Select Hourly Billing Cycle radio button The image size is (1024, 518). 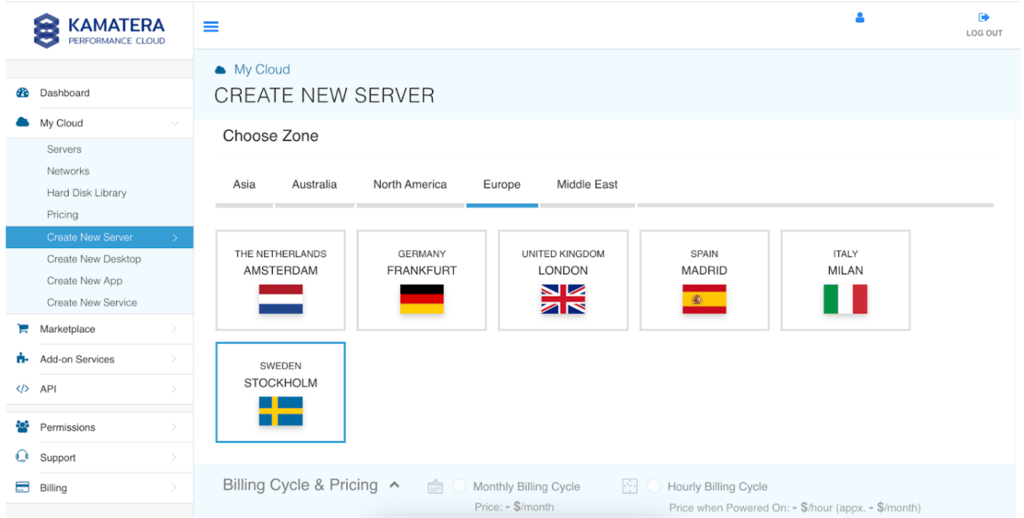click(654, 486)
